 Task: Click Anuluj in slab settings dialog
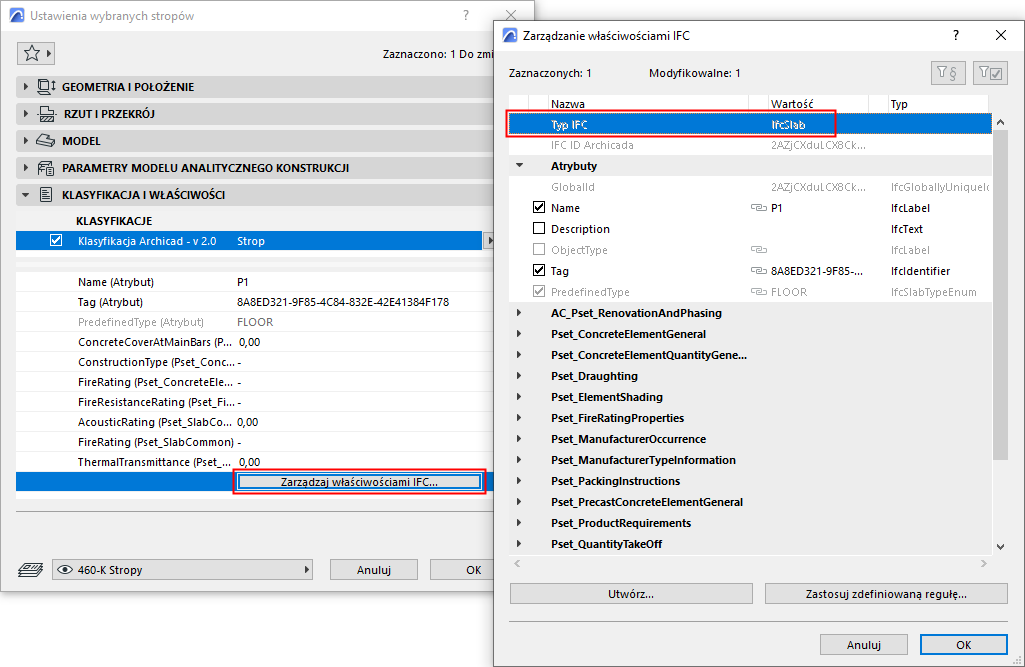pos(373,570)
